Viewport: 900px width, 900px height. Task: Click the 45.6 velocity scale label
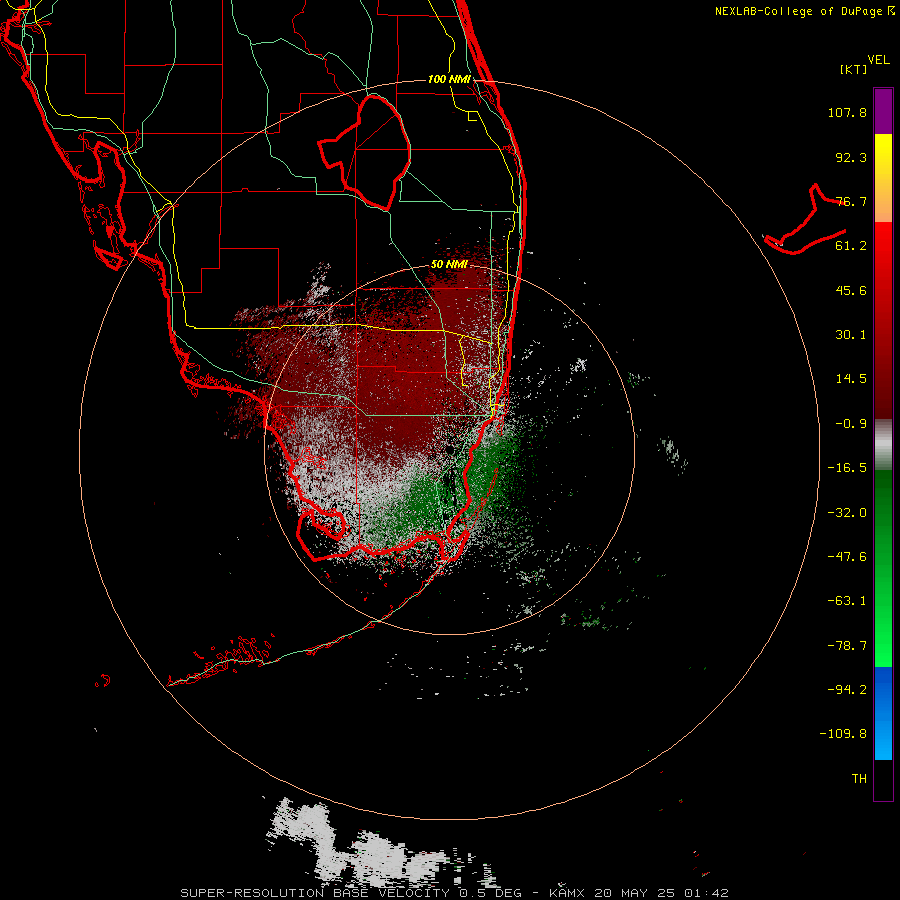point(851,290)
